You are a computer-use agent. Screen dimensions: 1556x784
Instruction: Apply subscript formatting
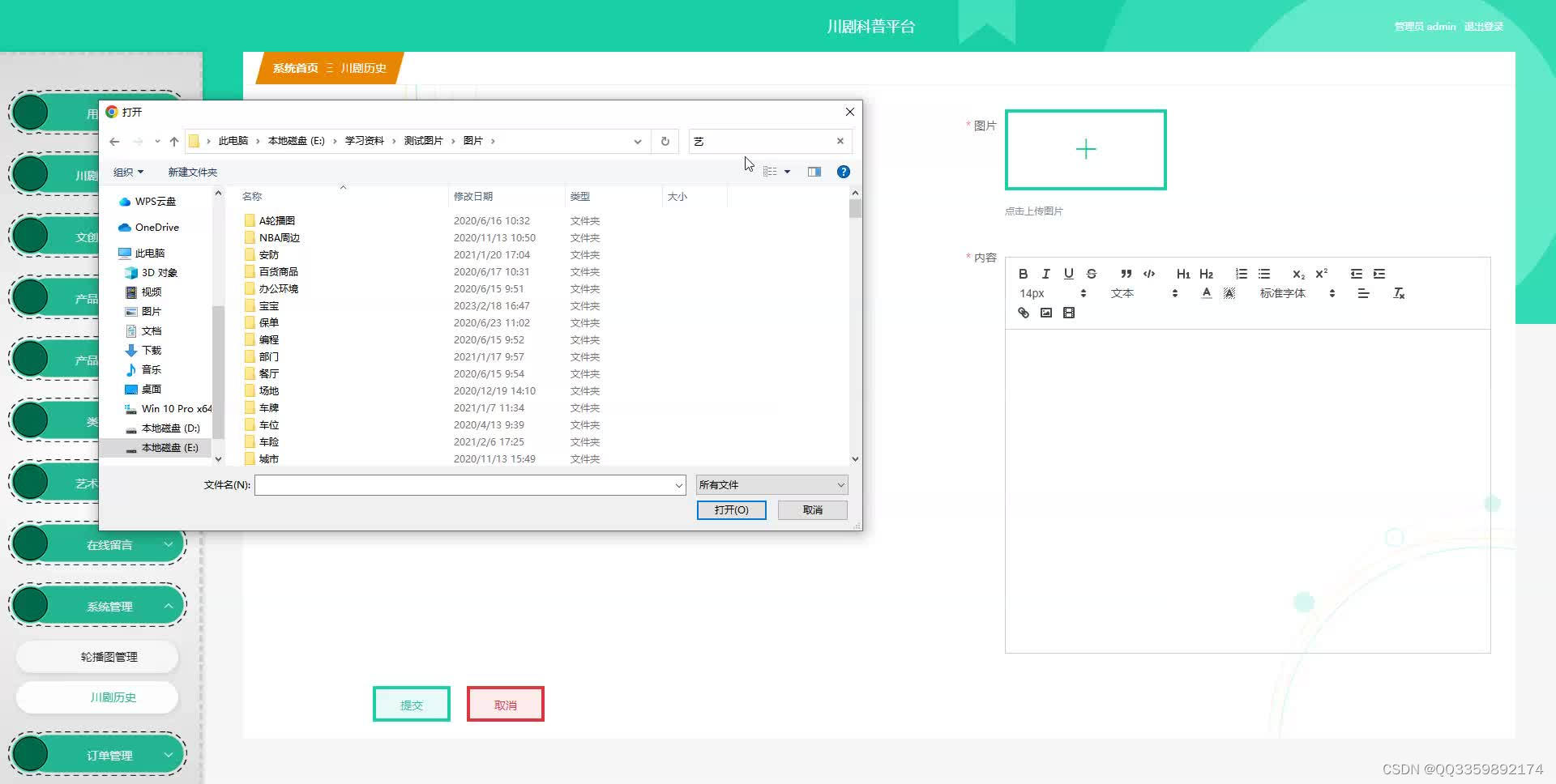point(1298,274)
